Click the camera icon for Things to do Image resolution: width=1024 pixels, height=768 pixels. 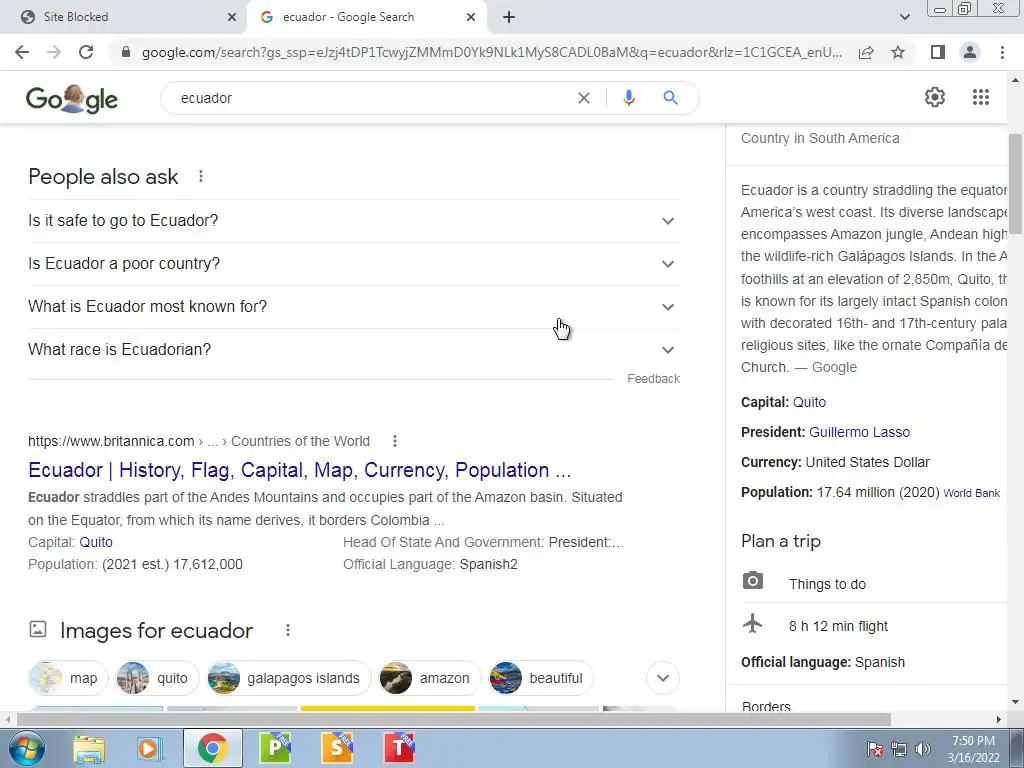pos(752,581)
